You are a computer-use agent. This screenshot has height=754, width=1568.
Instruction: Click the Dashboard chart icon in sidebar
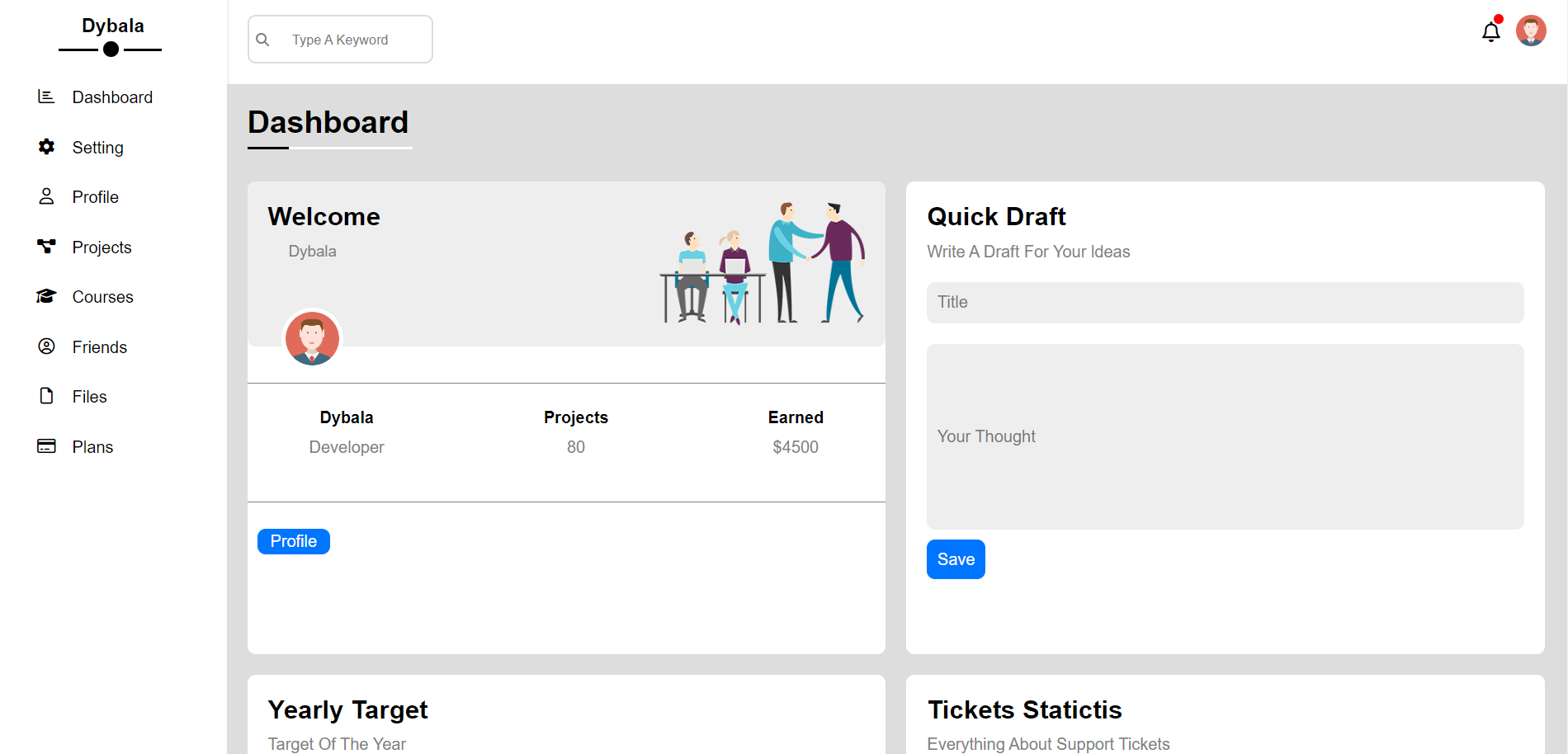(46, 97)
